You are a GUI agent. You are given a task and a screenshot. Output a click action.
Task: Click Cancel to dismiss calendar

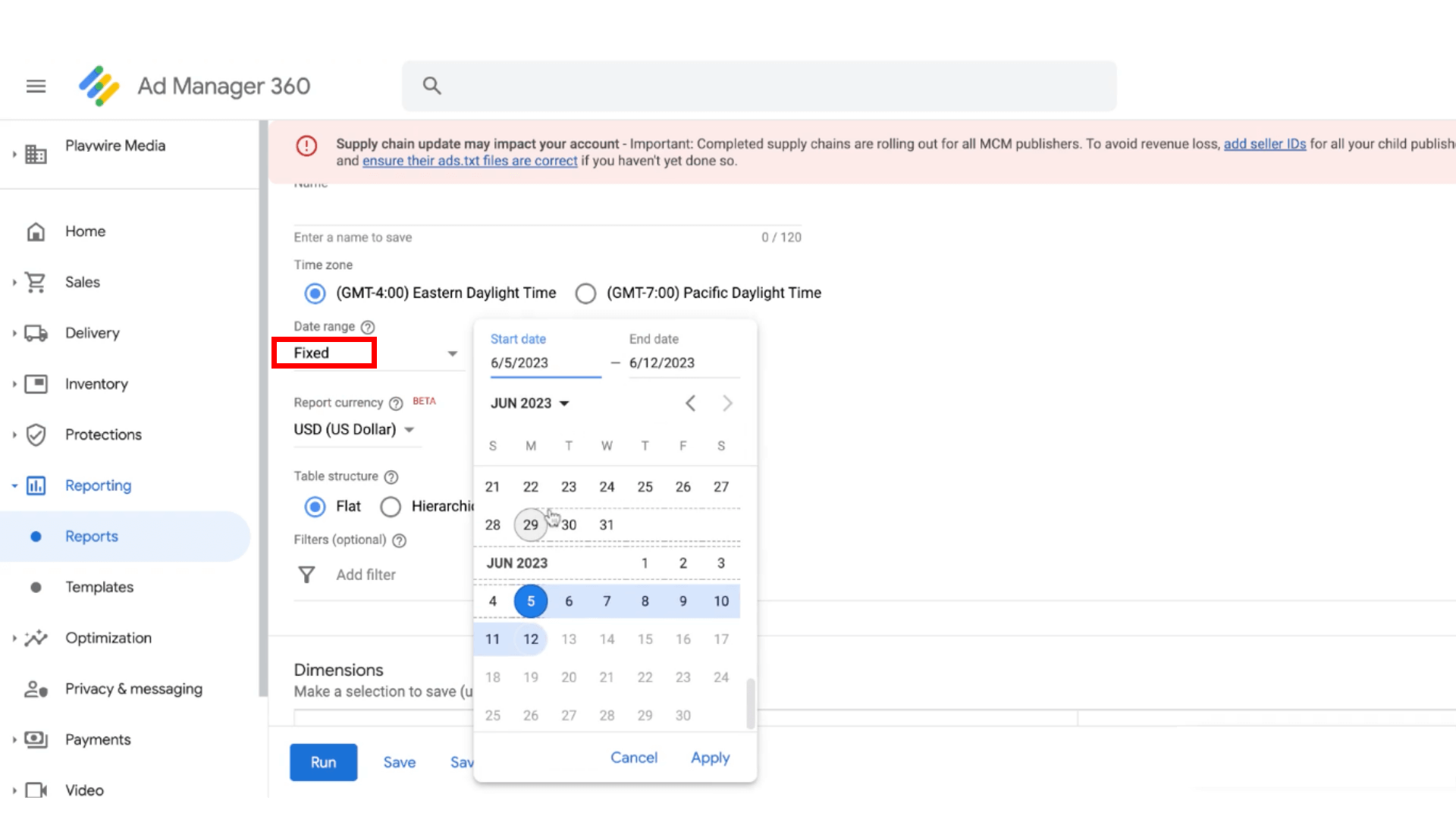click(633, 757)
